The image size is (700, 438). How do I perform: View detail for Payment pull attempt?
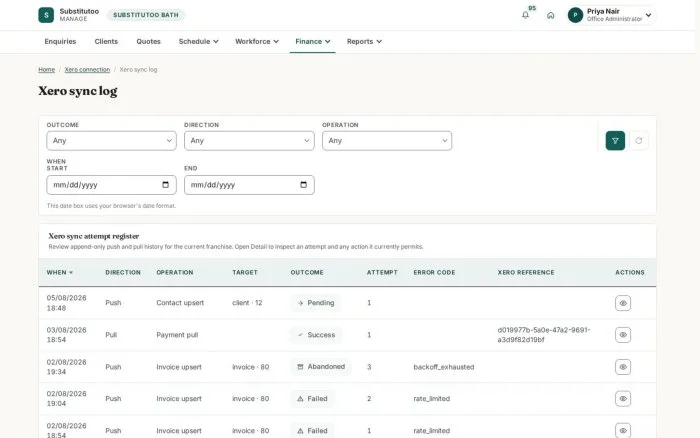(623, 335)
